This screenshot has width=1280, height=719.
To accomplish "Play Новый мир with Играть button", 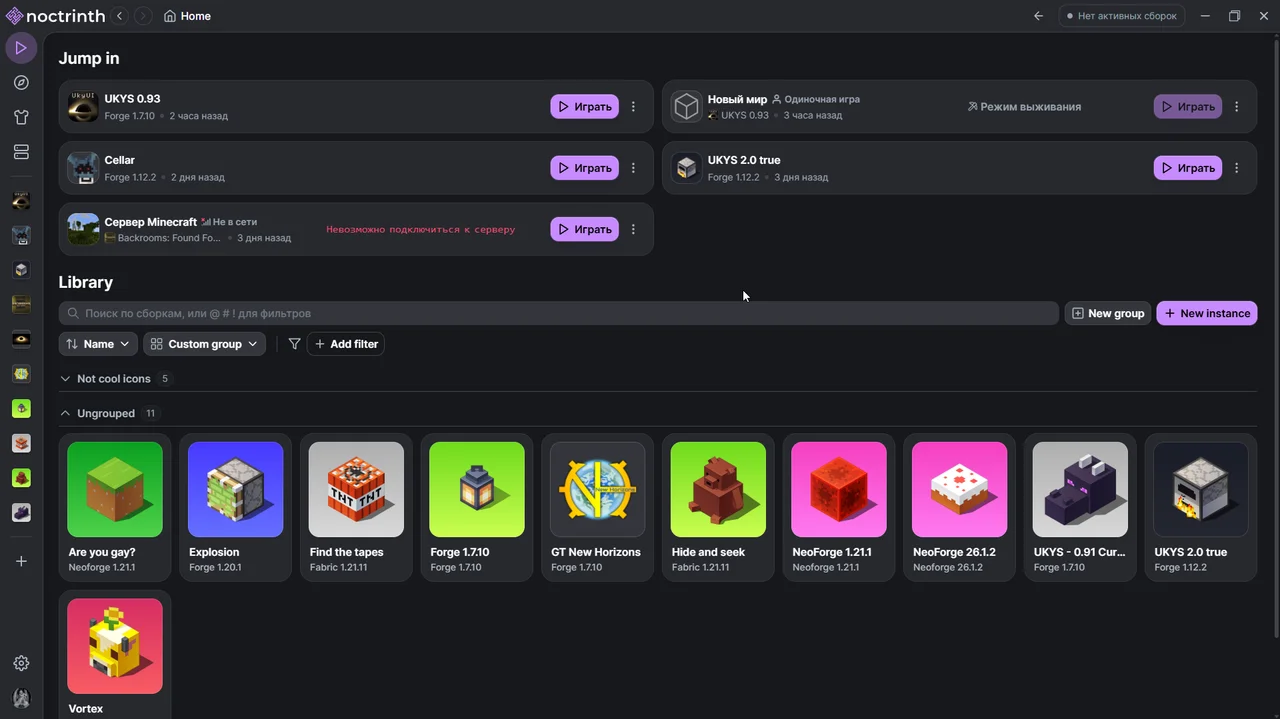I will [x=1188, y=107].
